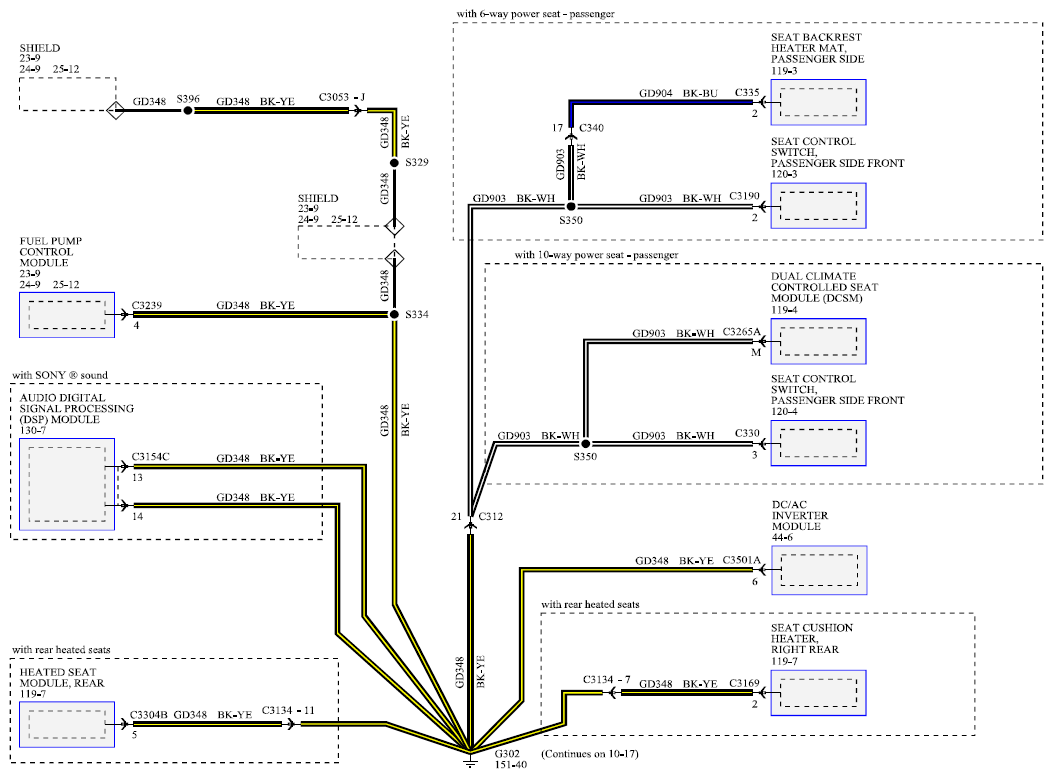Click the Fuel Pump Control Module box
Viewport: 1053px width, 778px height.
[67, 315]
